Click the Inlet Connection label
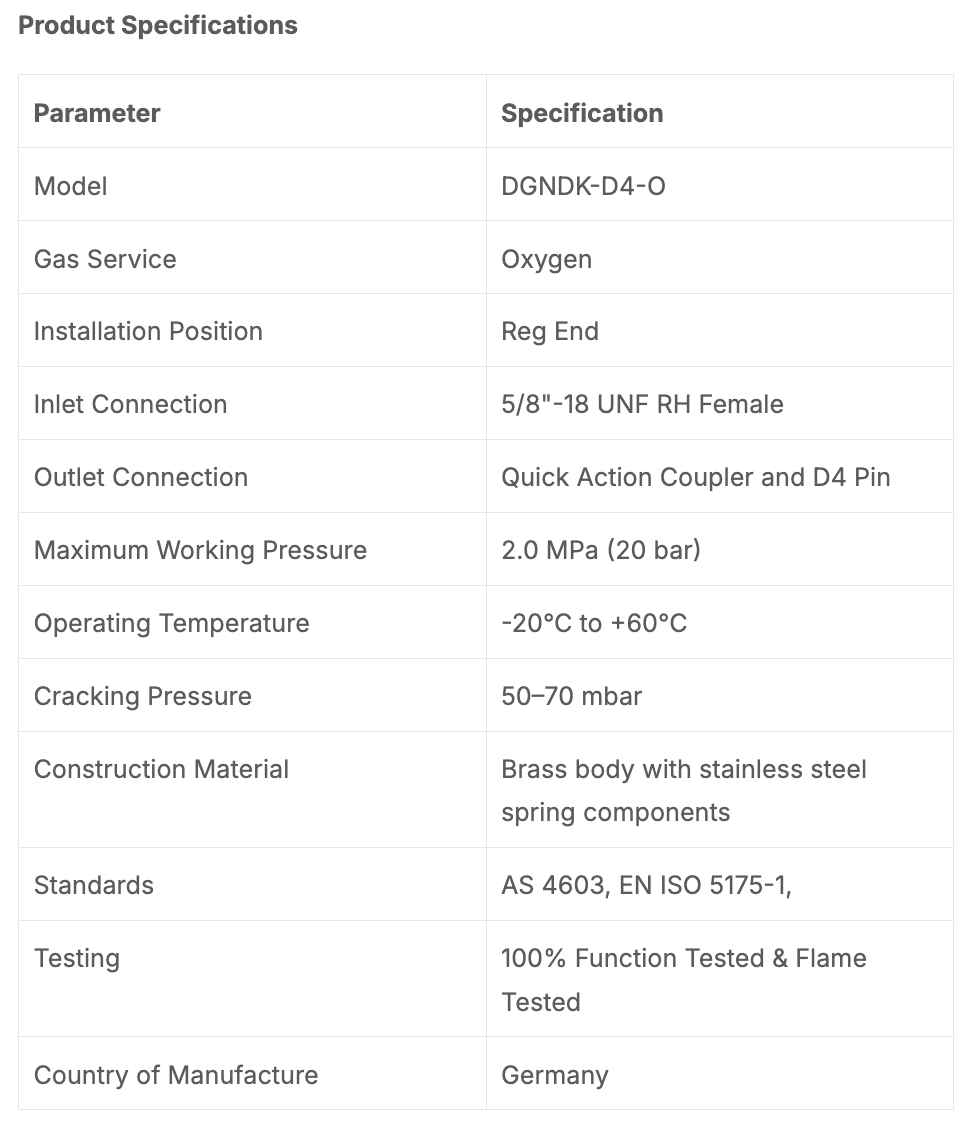This screenshot has height=1126, width=972. (x=130, y=404)
